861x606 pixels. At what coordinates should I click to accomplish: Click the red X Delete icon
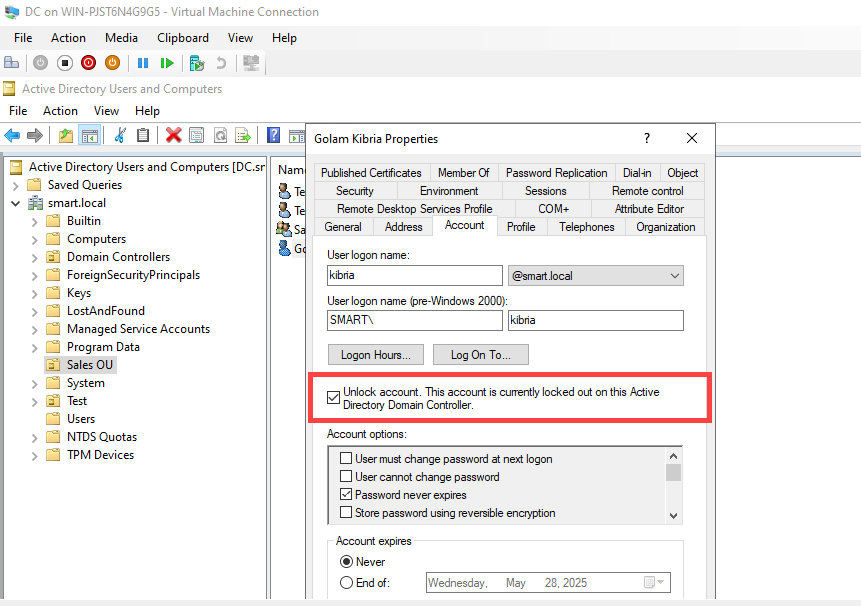point(174,135)
